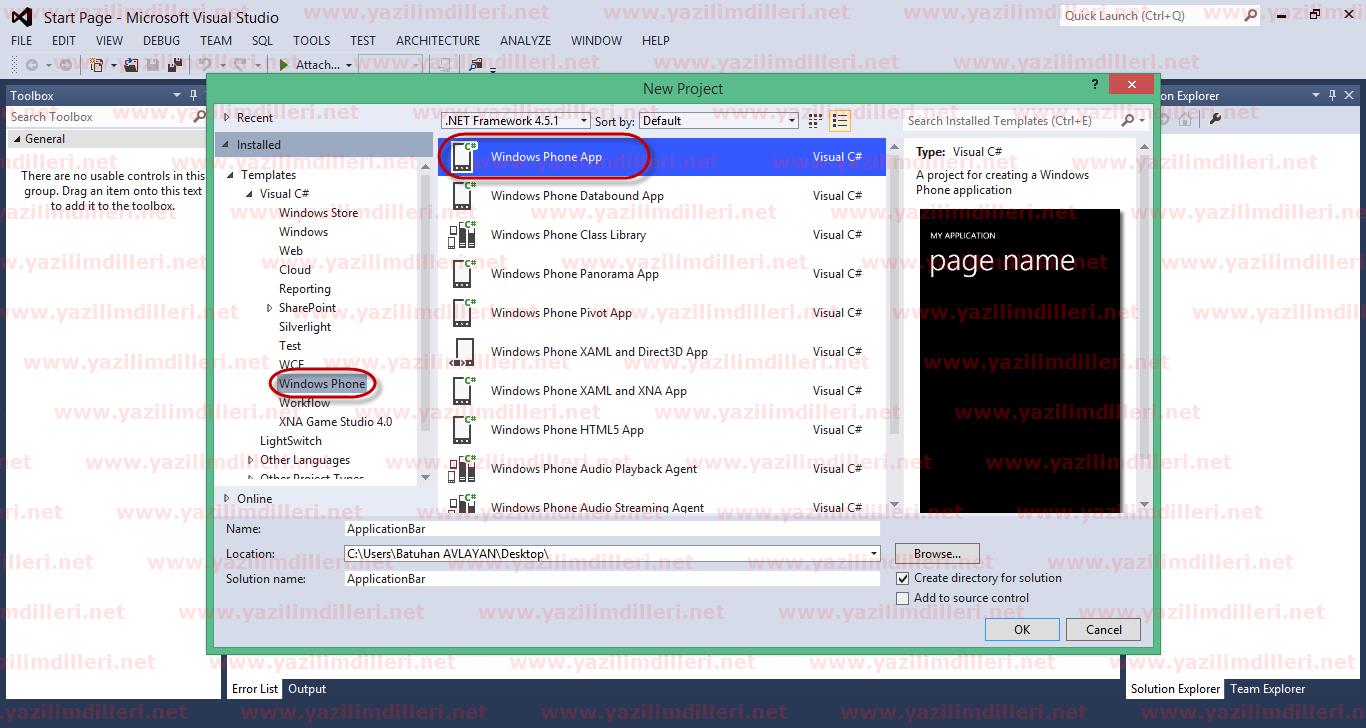Expand the Recent section
This screenshot has height=728, width=1366.
[227, 117]
